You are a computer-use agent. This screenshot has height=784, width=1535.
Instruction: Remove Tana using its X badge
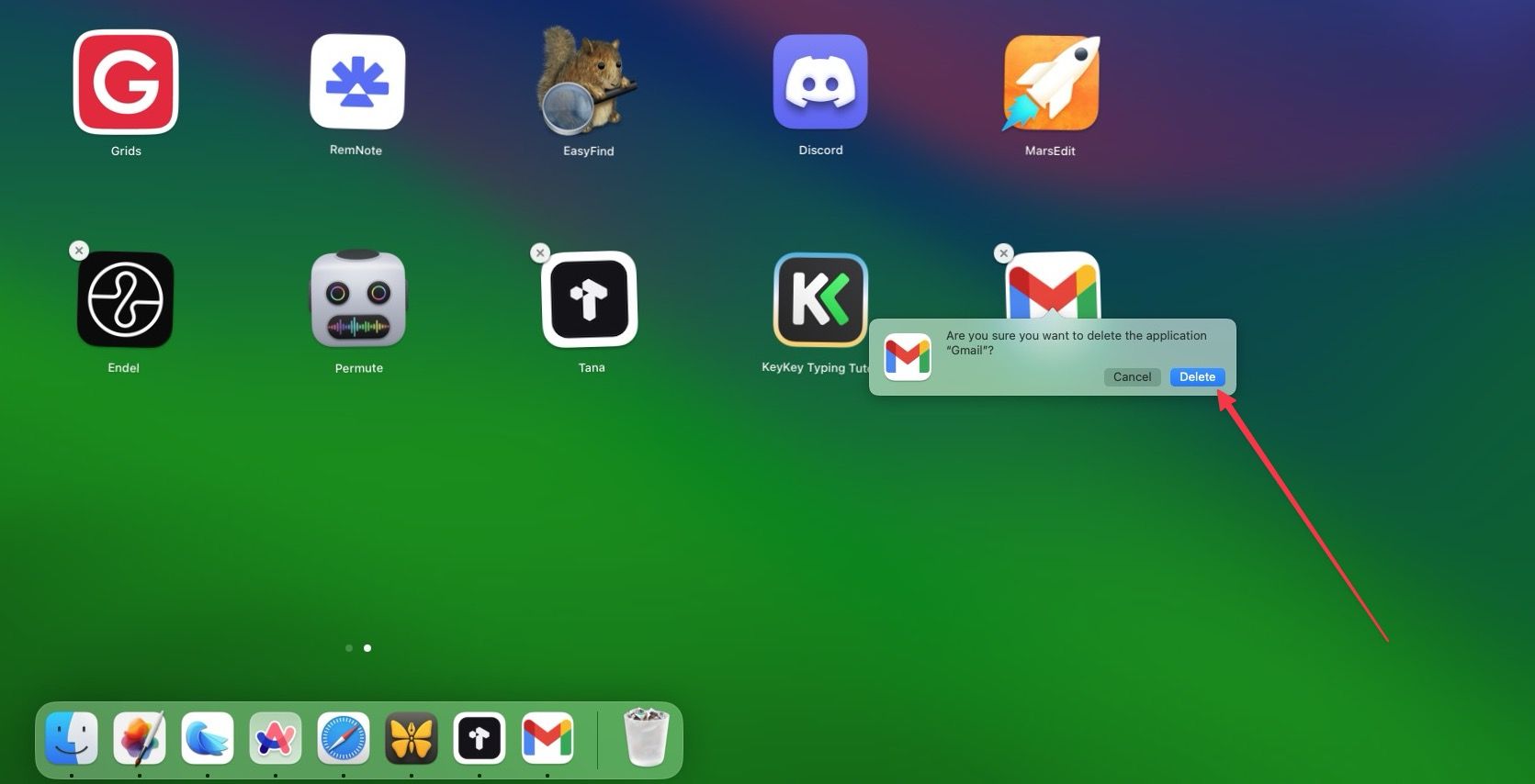(540, 252)
